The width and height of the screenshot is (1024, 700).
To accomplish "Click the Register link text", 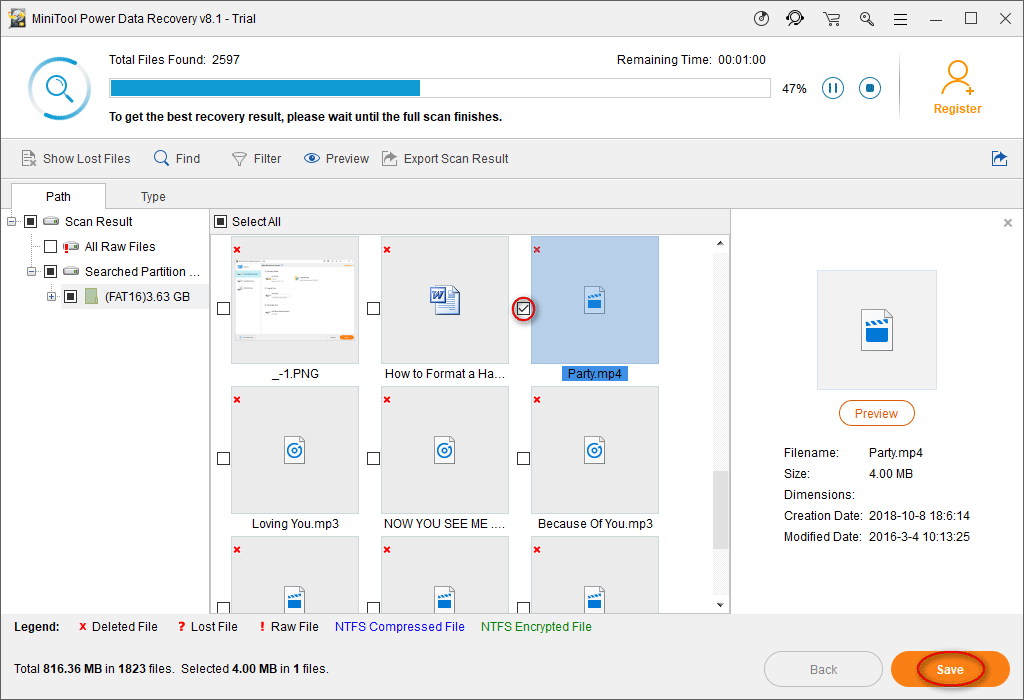I will [957, 109].
